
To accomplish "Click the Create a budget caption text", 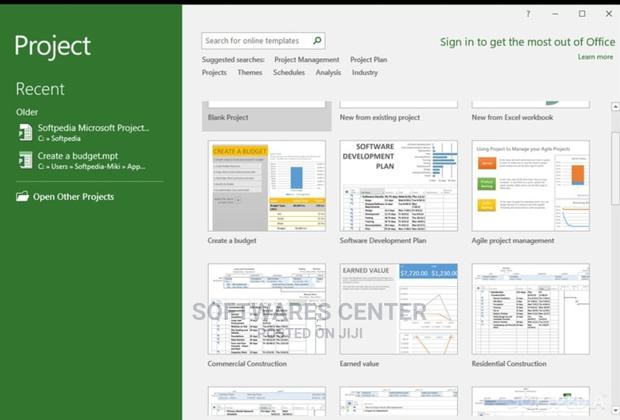I will tap(232, 240).
